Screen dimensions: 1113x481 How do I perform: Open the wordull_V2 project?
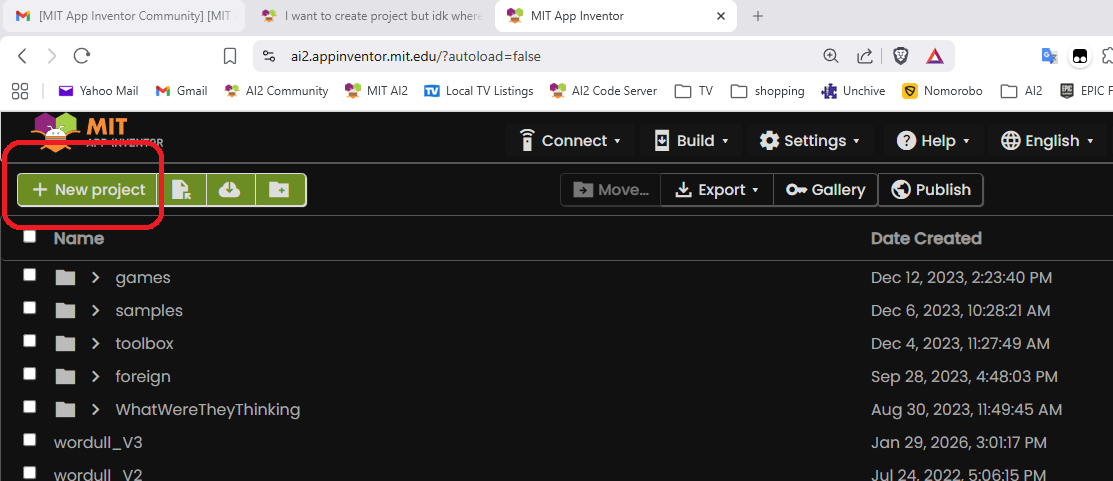pyautogui.click(x=98, y=474)
